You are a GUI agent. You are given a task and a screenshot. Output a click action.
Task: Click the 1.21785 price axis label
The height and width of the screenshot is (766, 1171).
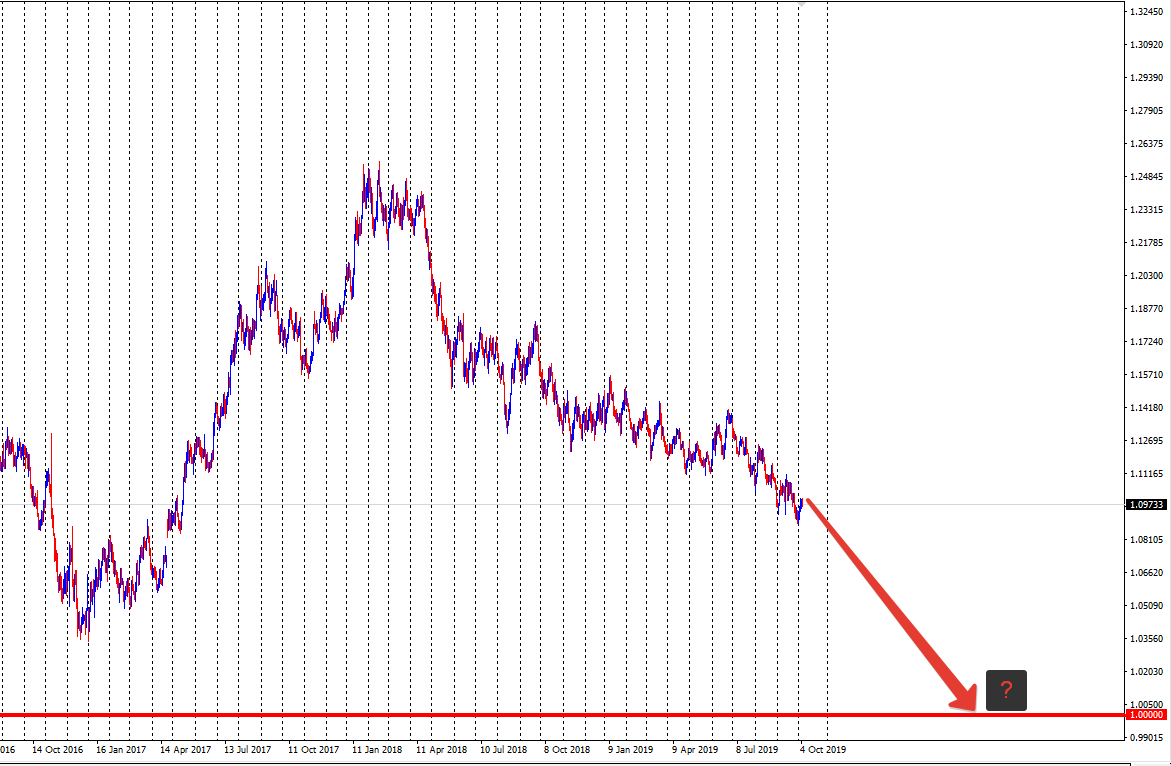(1146, 243)
